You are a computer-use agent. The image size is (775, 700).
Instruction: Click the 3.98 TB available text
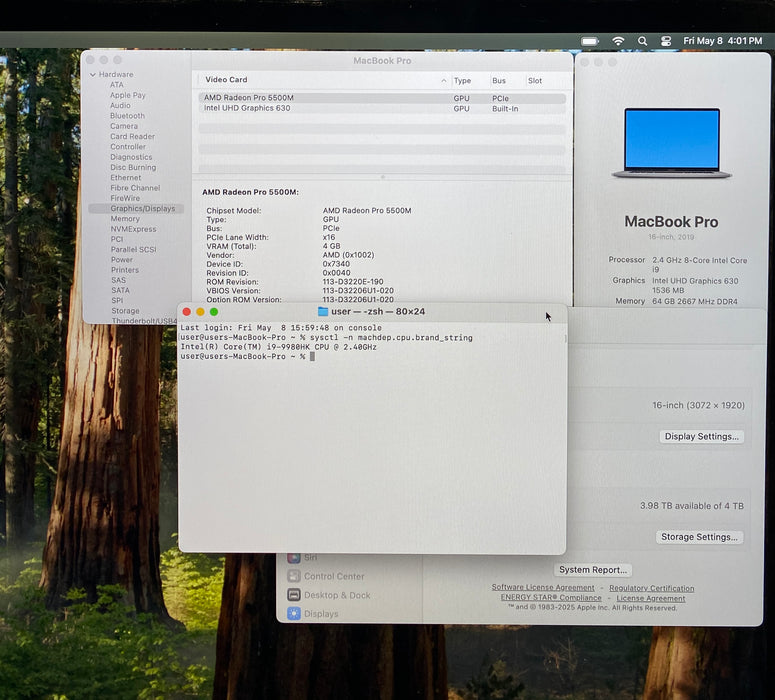click(692, 506)
